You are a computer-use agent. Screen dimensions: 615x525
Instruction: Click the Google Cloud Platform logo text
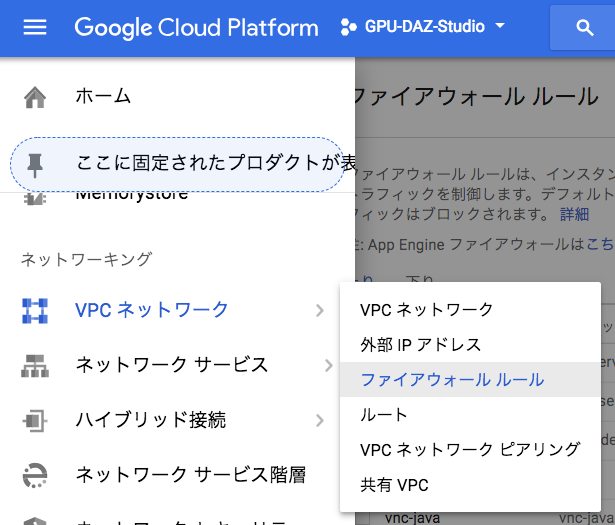(196, 27)
